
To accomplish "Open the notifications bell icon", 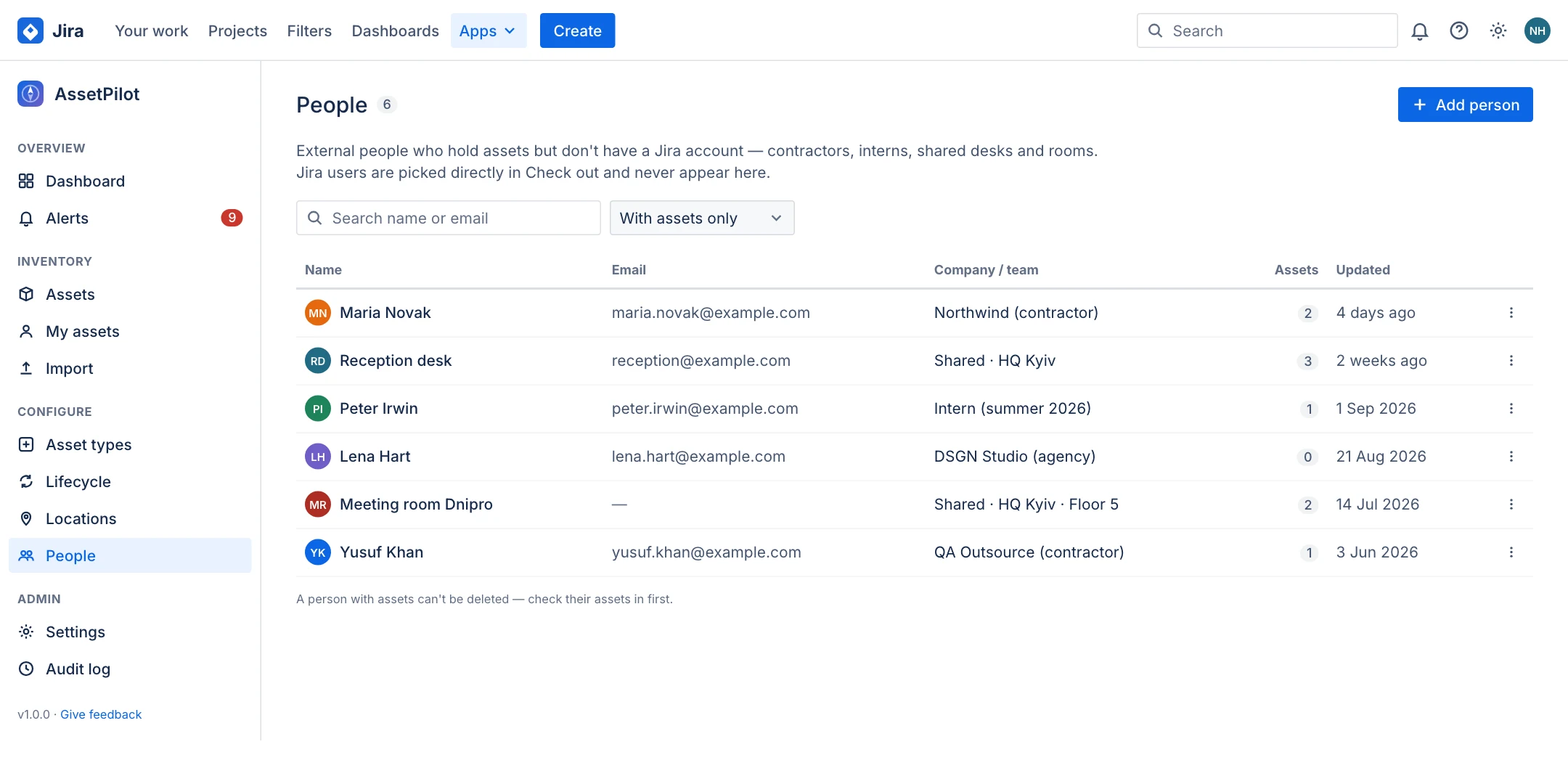I will [x=1419, y=30].
